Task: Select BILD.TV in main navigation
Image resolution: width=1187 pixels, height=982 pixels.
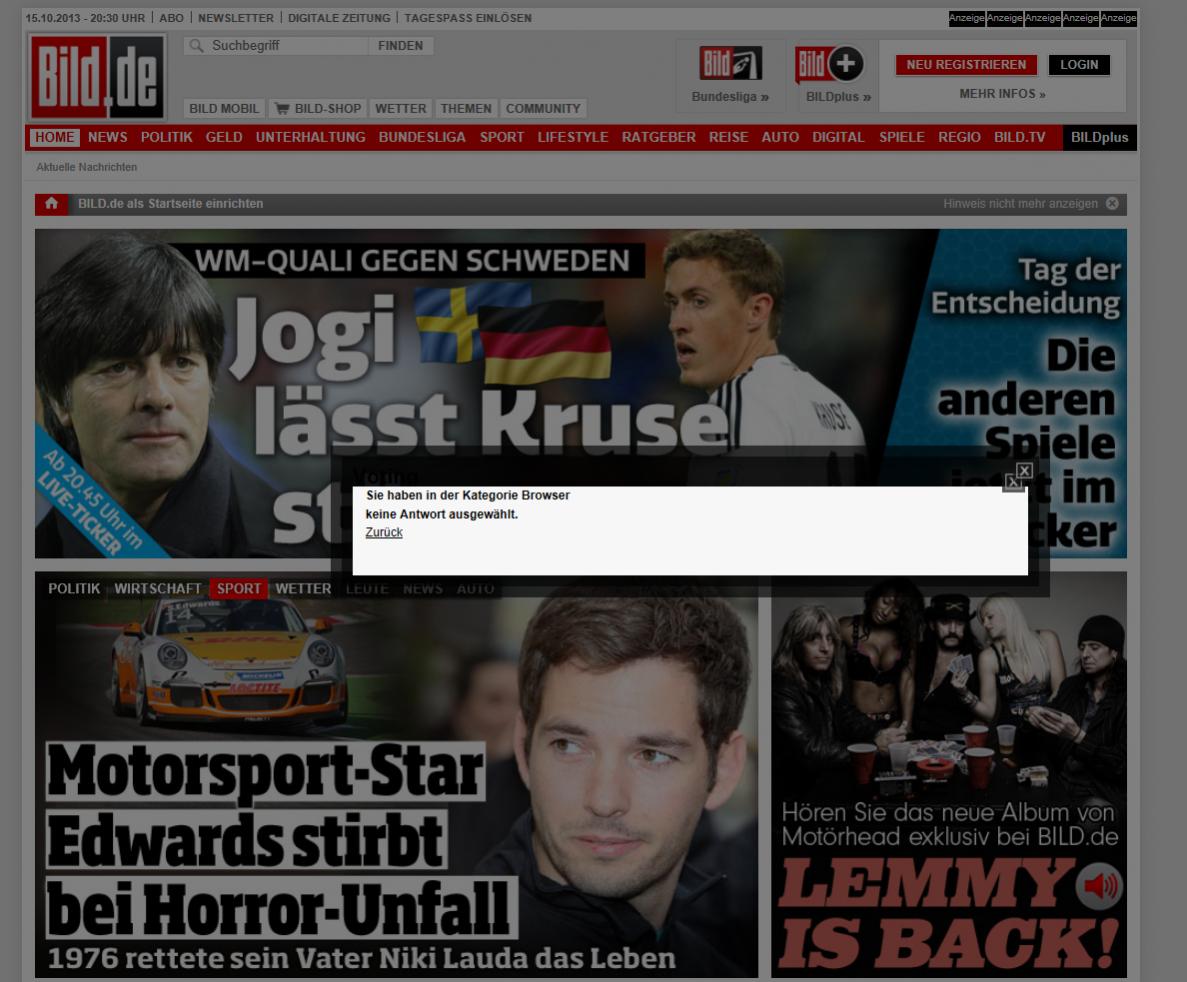Action: coord(1020,137)
